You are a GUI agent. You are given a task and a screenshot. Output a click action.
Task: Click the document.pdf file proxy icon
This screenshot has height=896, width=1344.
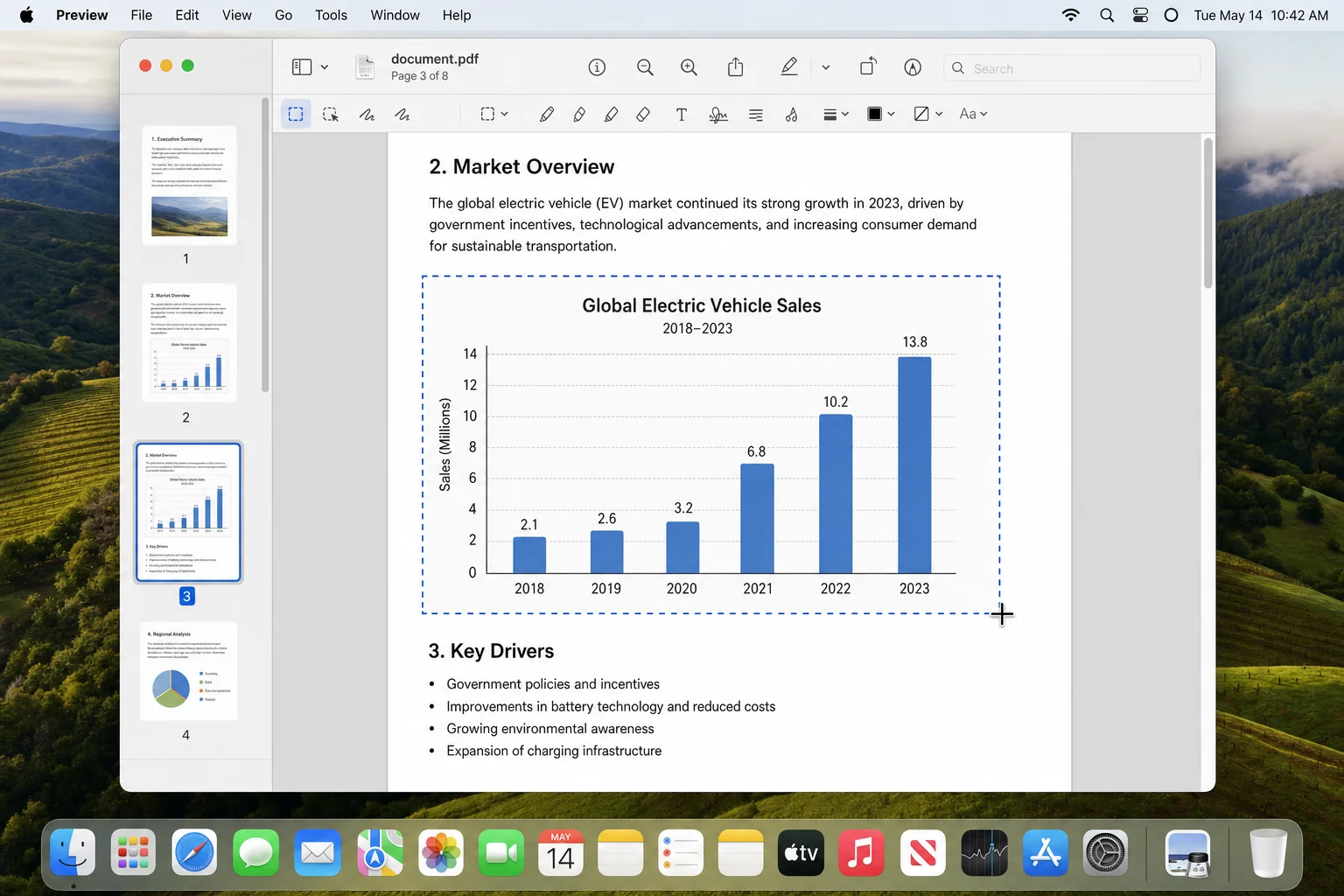click(365, 67)
